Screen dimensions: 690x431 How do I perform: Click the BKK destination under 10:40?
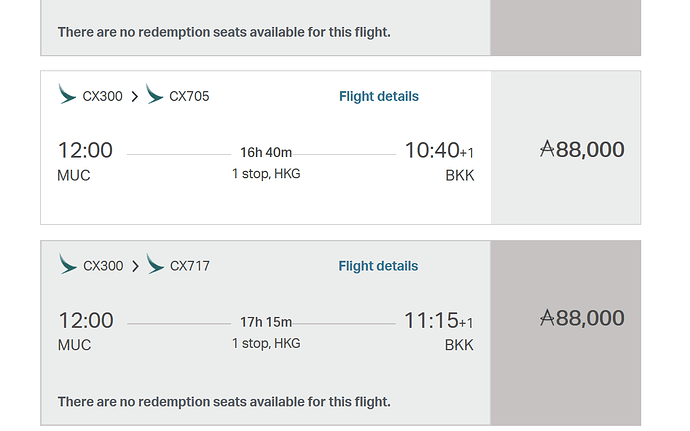(x=460, y=176)
